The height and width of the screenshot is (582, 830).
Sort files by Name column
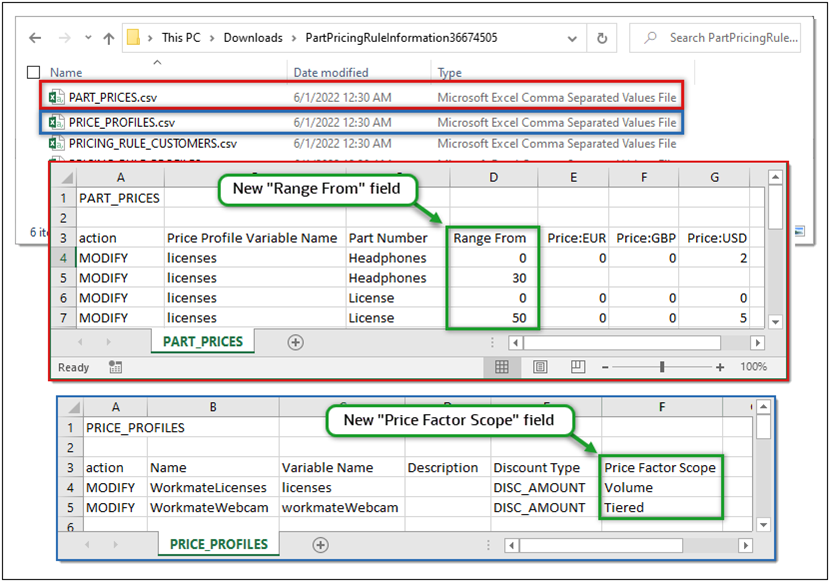pyautogui.click(x=66, y=73)
